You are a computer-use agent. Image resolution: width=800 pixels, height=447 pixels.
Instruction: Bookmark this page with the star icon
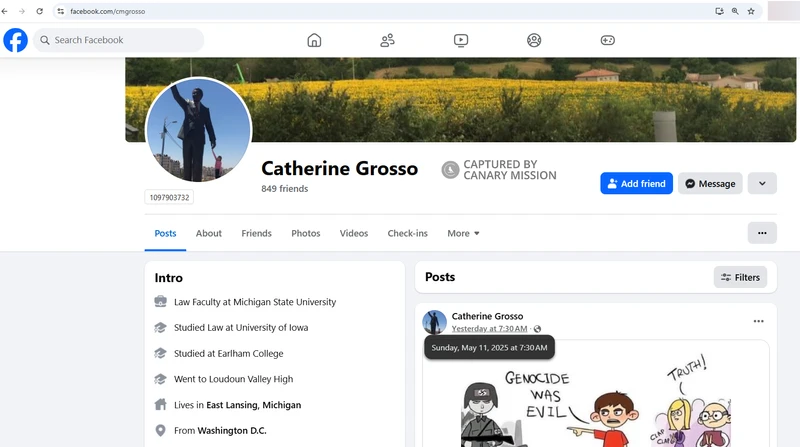(x=751, y=11)
